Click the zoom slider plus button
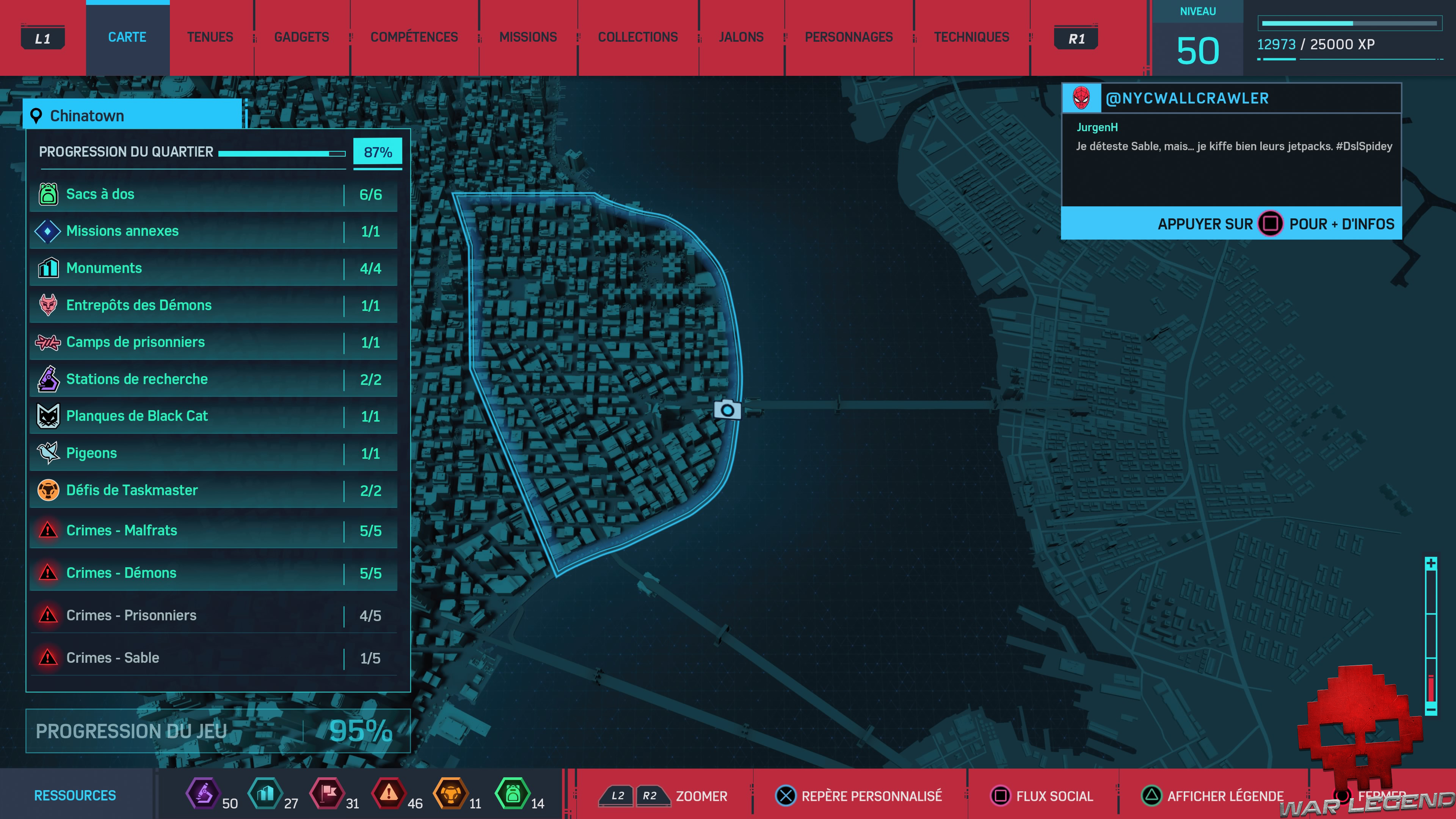Viewport: 1456px width, 819px height. click(1431, 563)
